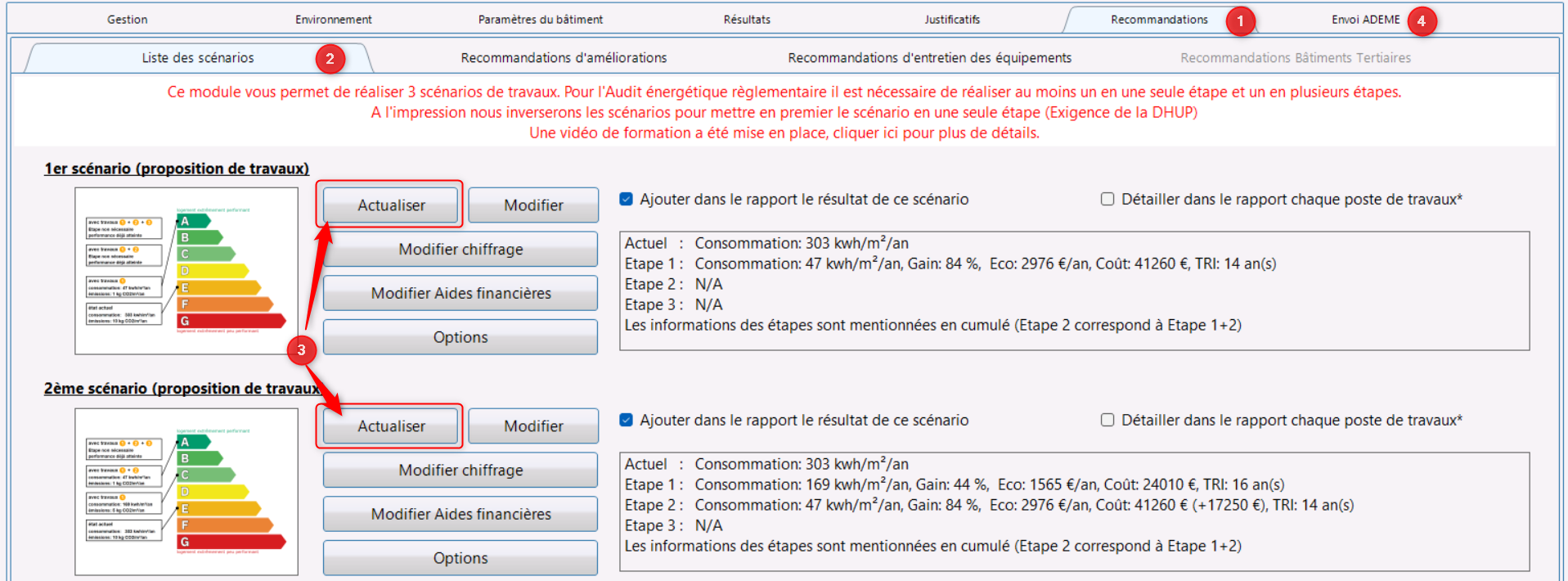
Task: Enable 'Détailler dans le rapport' for 1er scénario
Action: (x=1107, y=200)
